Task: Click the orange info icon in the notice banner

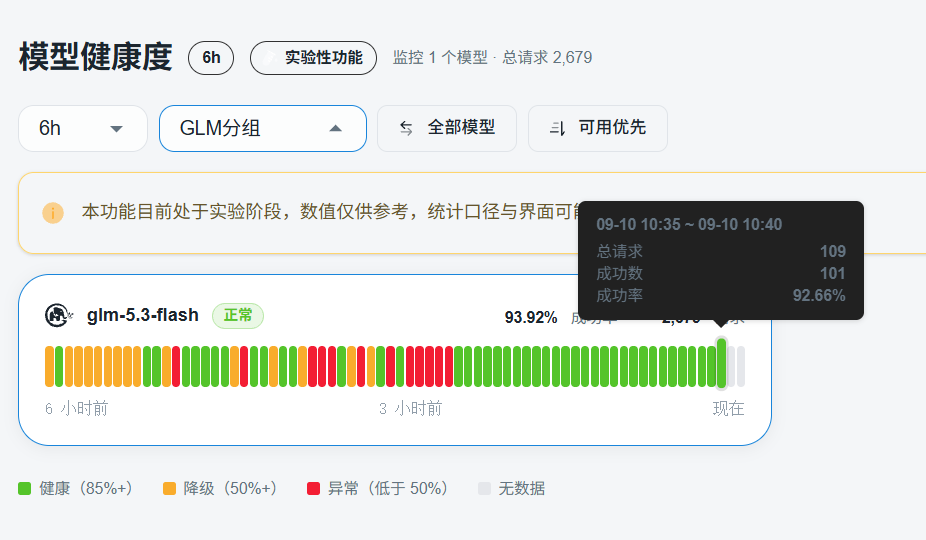Action: tap(53, 213)
